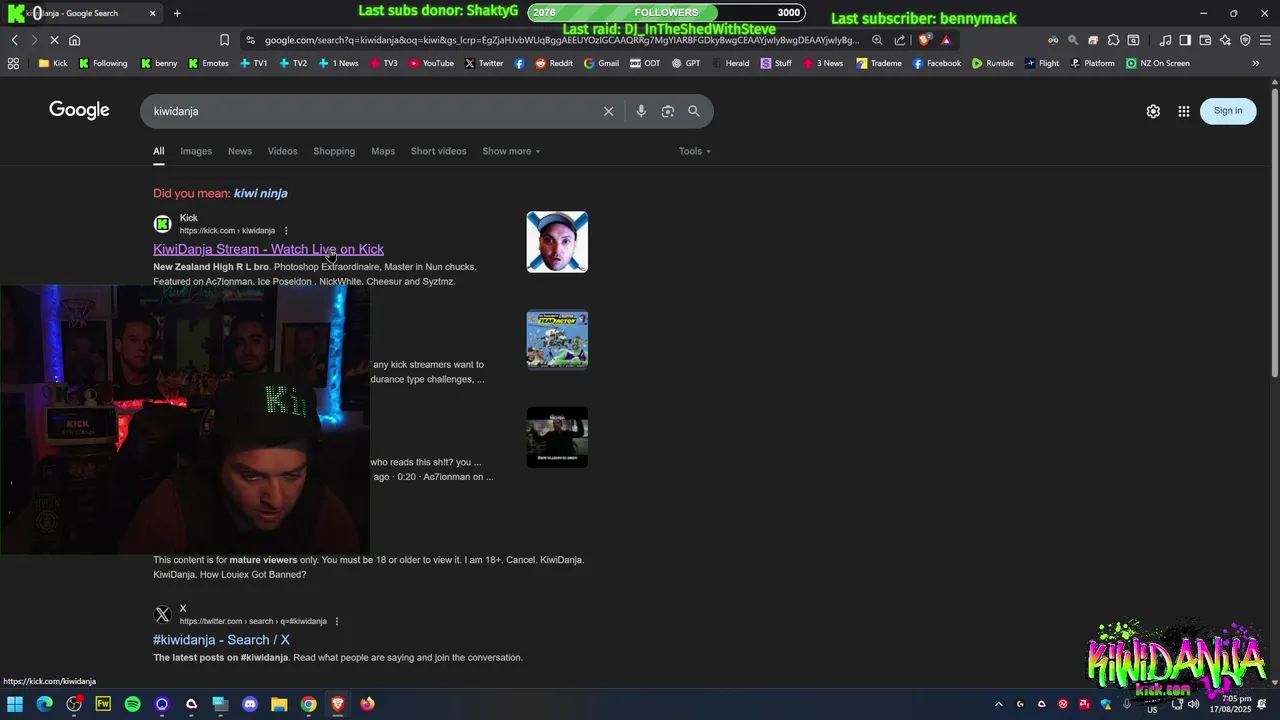Expand the Tools dropdown

[x=695, y=151]
